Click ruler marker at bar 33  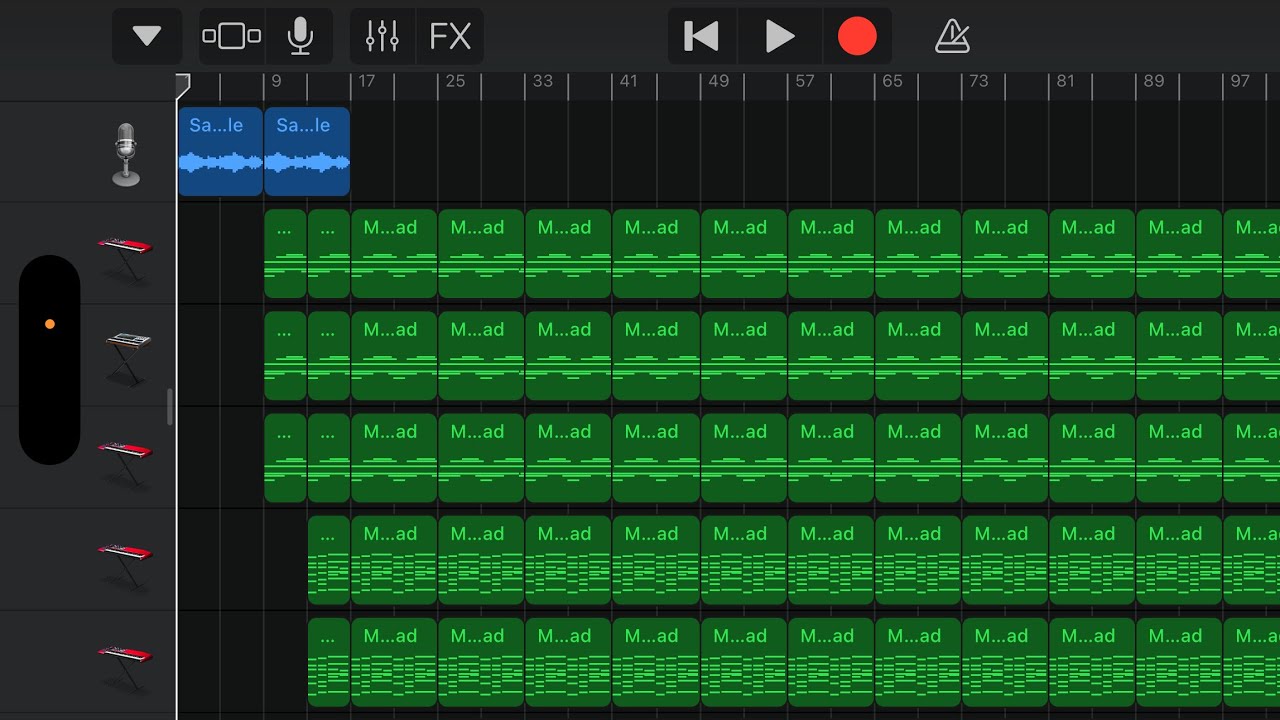point(542,81)
